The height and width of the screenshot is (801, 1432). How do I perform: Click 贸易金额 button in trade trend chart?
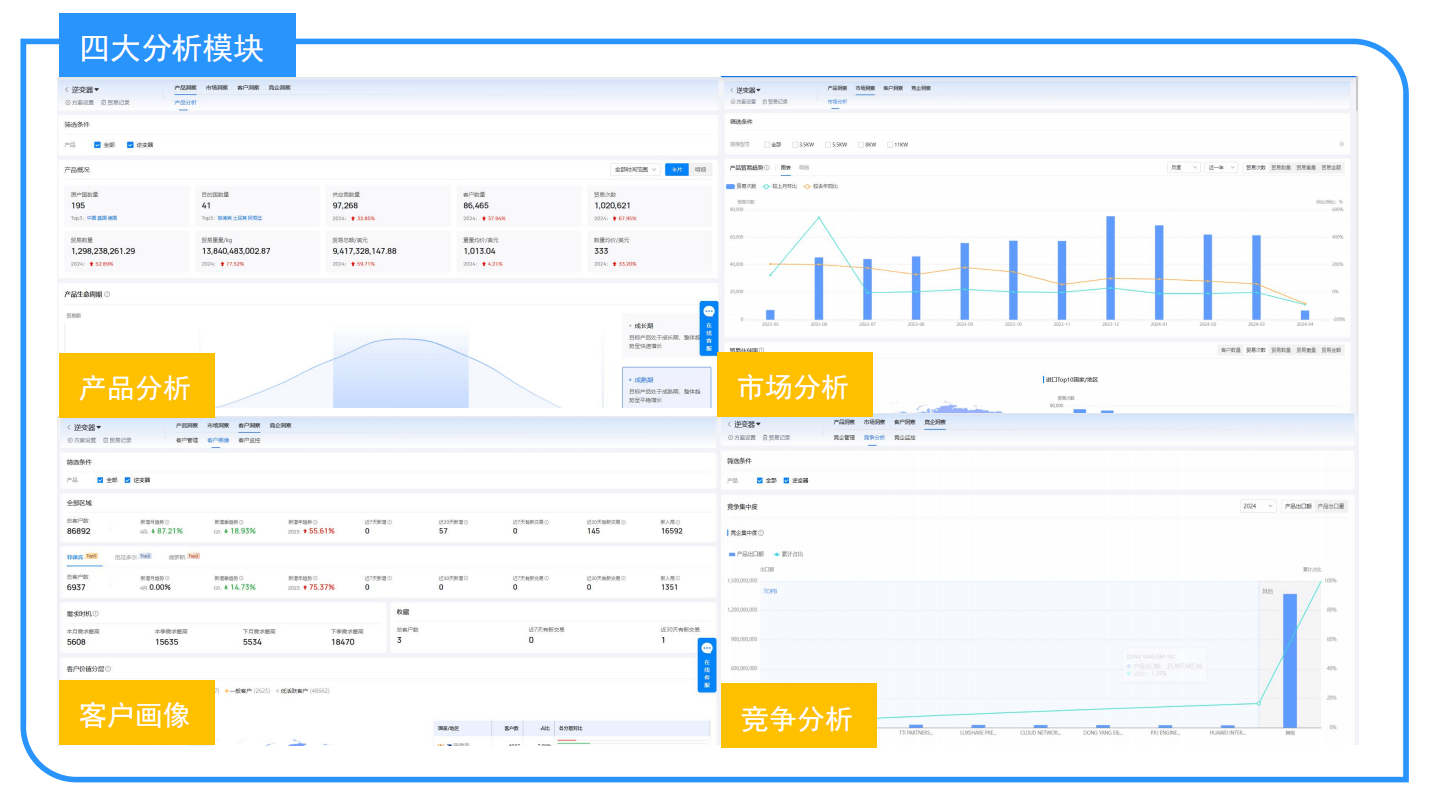[1332, 168]
